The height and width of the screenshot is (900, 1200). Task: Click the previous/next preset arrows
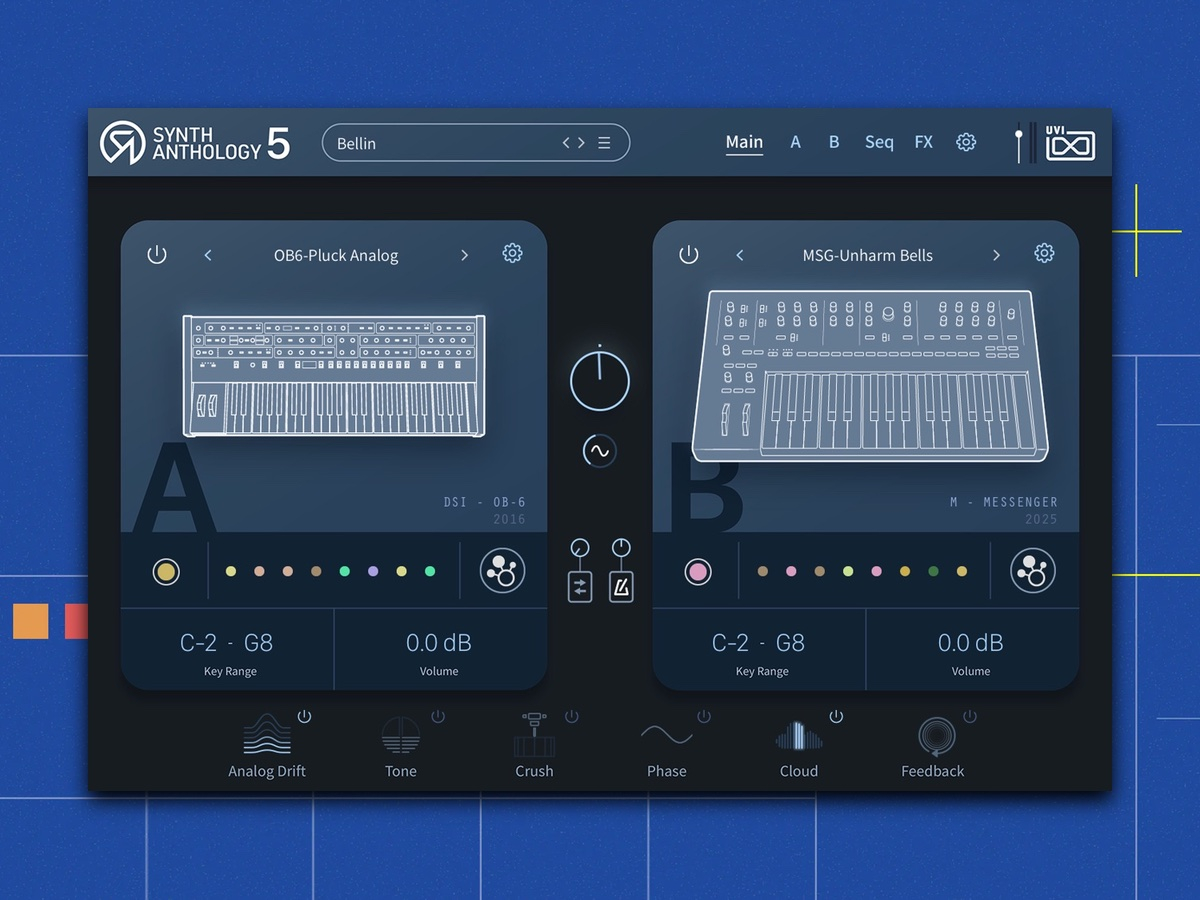(x=574, y=143)
